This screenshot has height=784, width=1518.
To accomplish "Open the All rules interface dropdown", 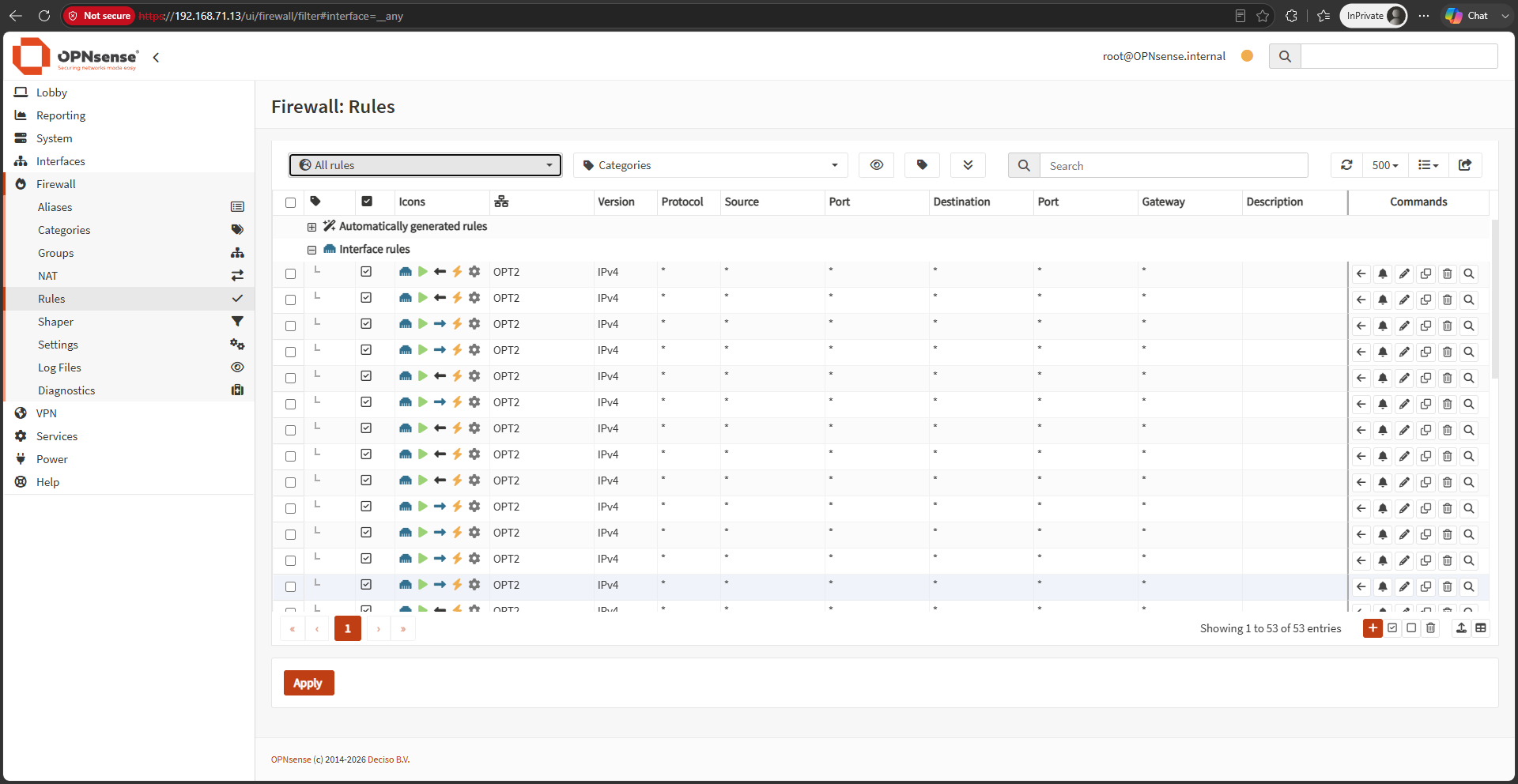I will [425, 165].
